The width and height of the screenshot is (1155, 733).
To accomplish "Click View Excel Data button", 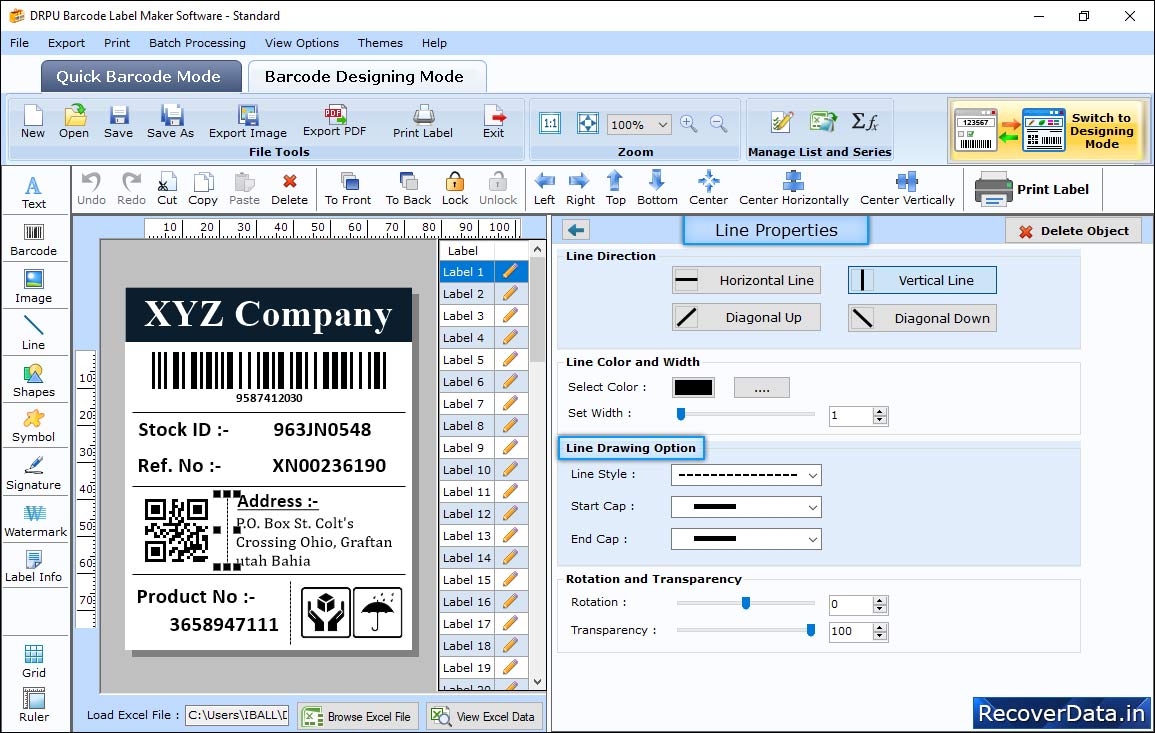I will coord(484,716).
